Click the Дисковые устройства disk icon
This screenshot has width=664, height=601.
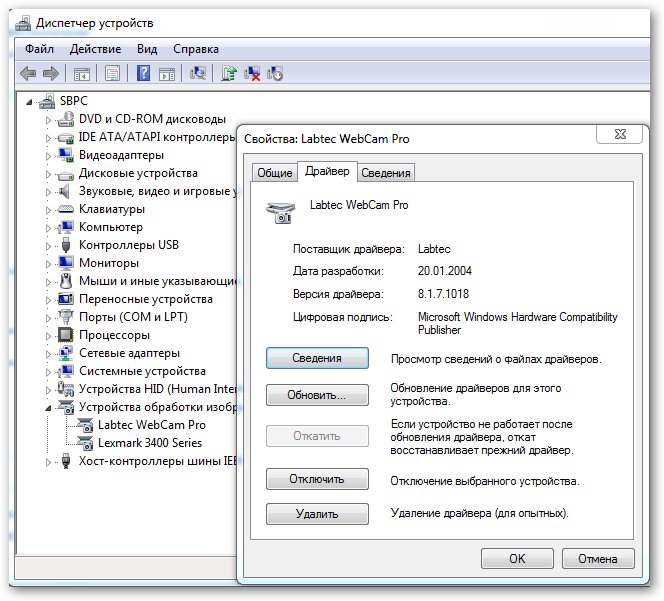point(66,173)
